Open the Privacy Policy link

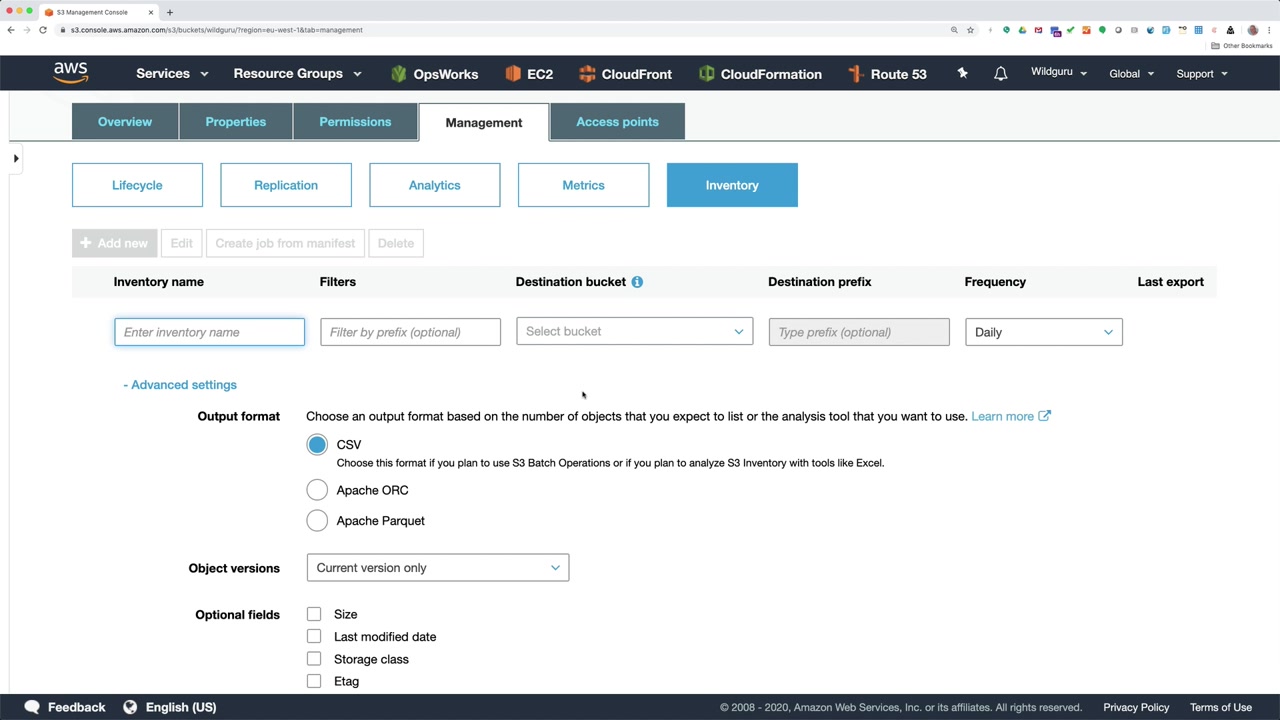(x=1136, y=707)
